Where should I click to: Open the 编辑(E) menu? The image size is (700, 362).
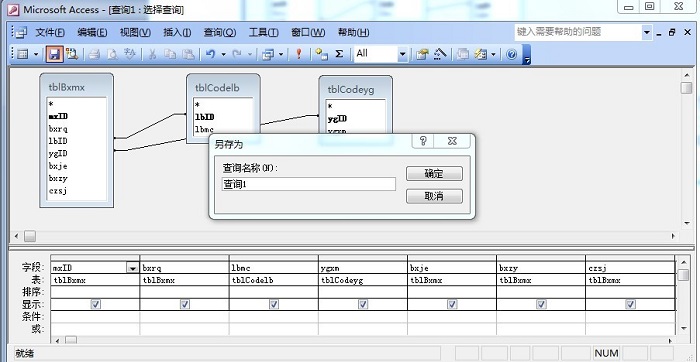tap(92, 32)
